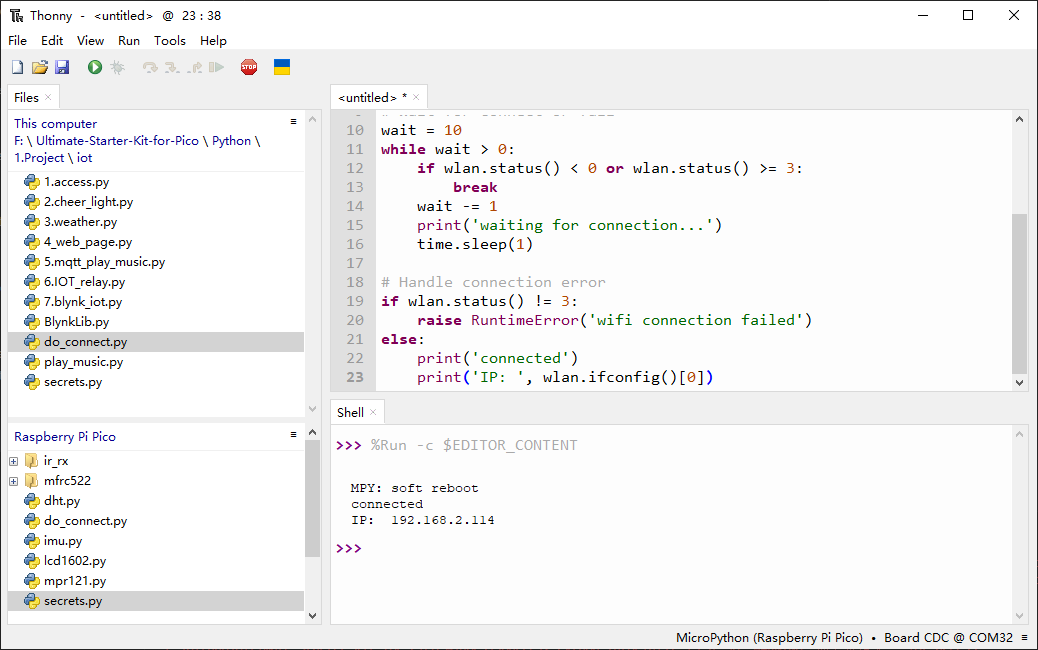Navigate to F: drive in path

pyautogui.click(x=19, y=141)
